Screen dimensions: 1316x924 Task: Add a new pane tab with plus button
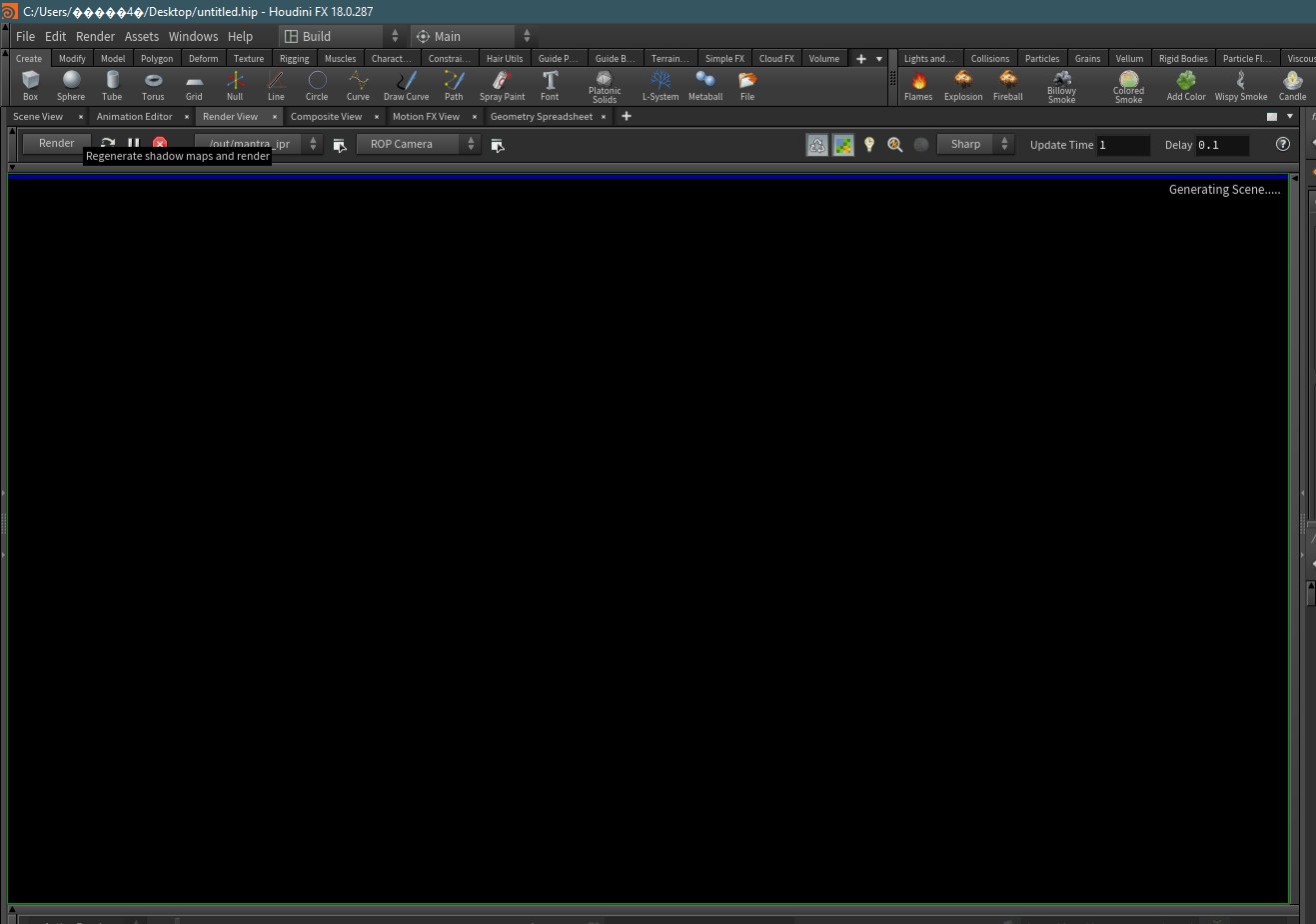click(627, 117)
